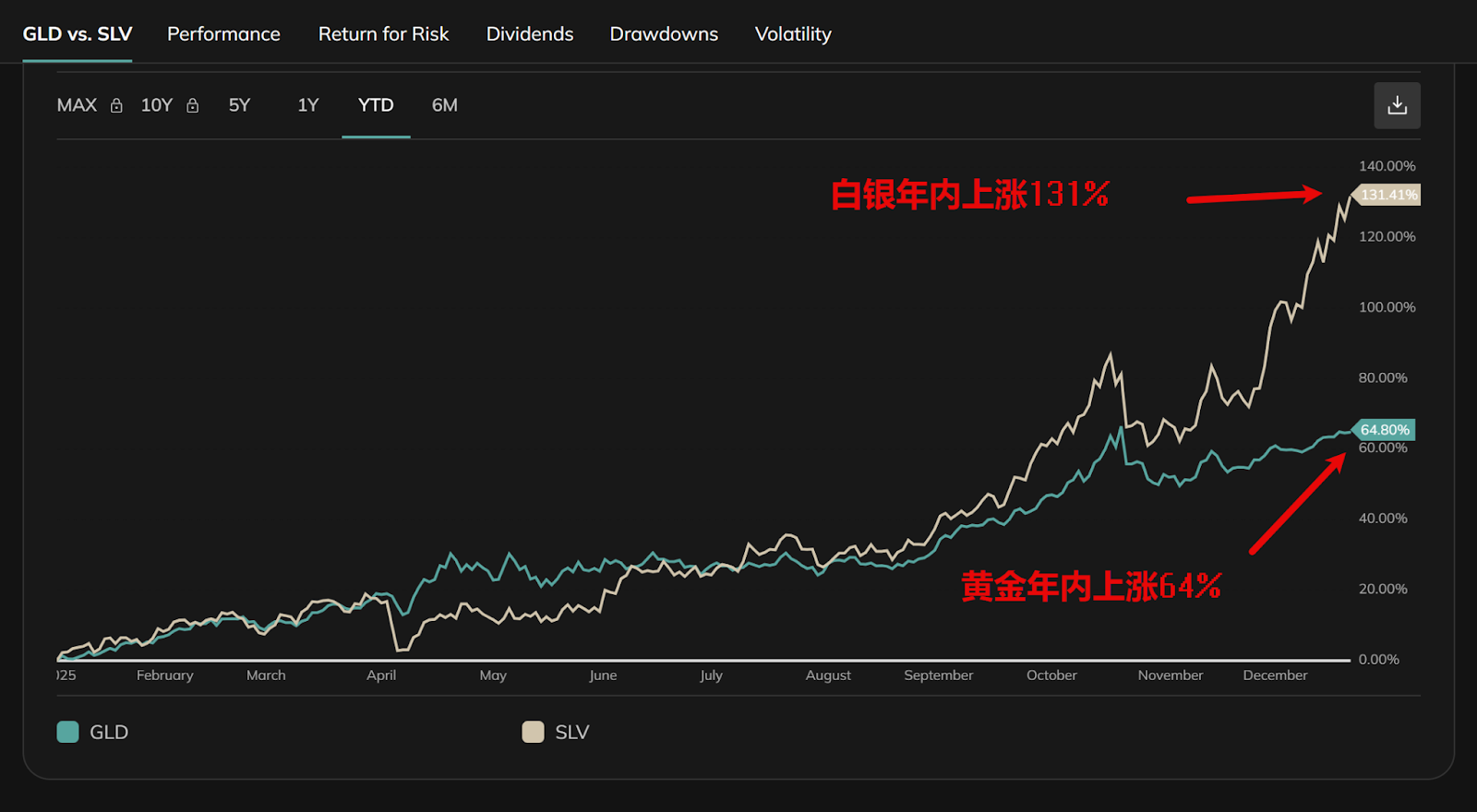Viewport: 1477px width, 812px height.
Task: Switch chart range to 1Y
Action: [307, 105]
